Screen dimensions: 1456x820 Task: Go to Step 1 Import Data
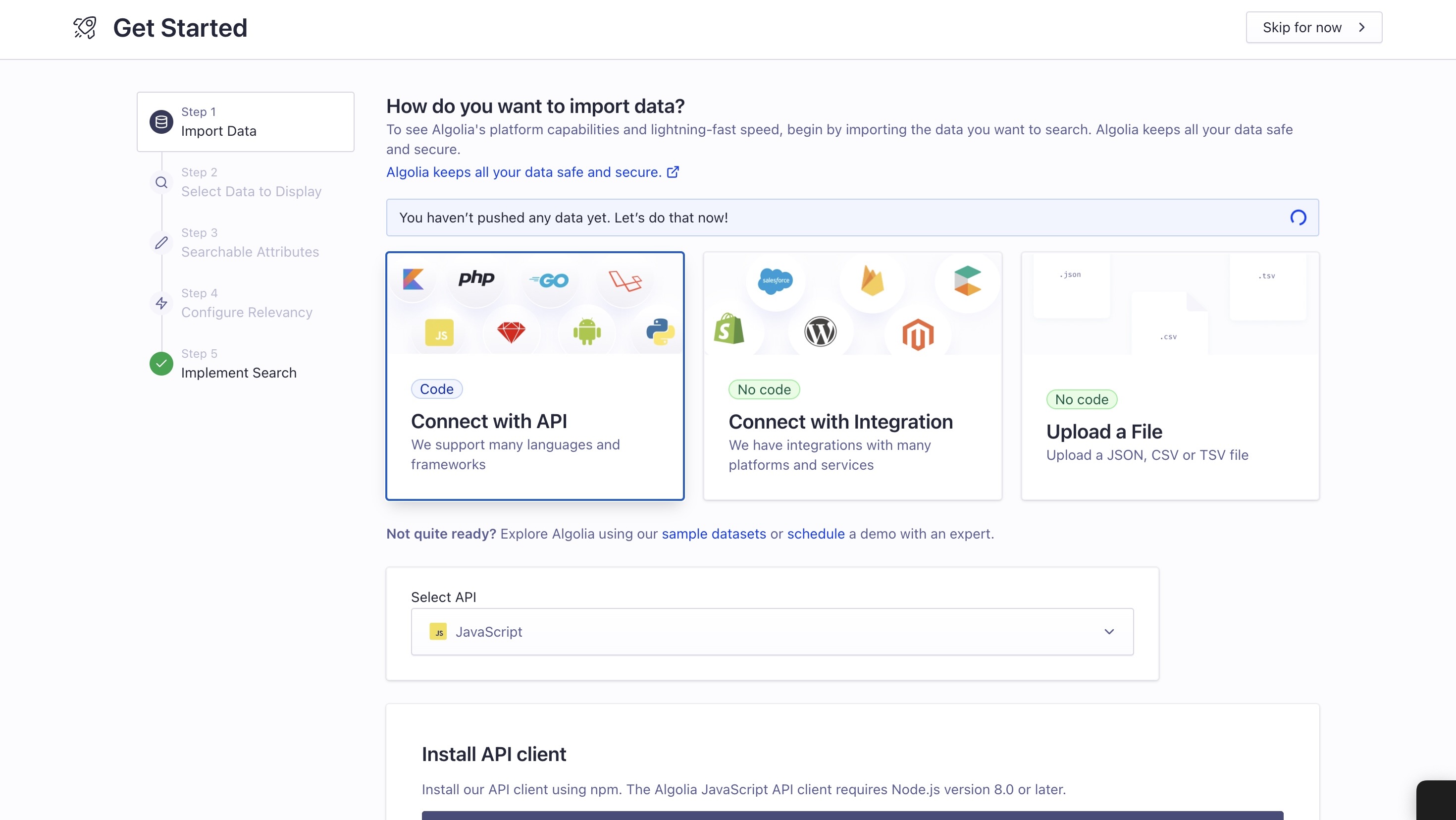point(245,121)
